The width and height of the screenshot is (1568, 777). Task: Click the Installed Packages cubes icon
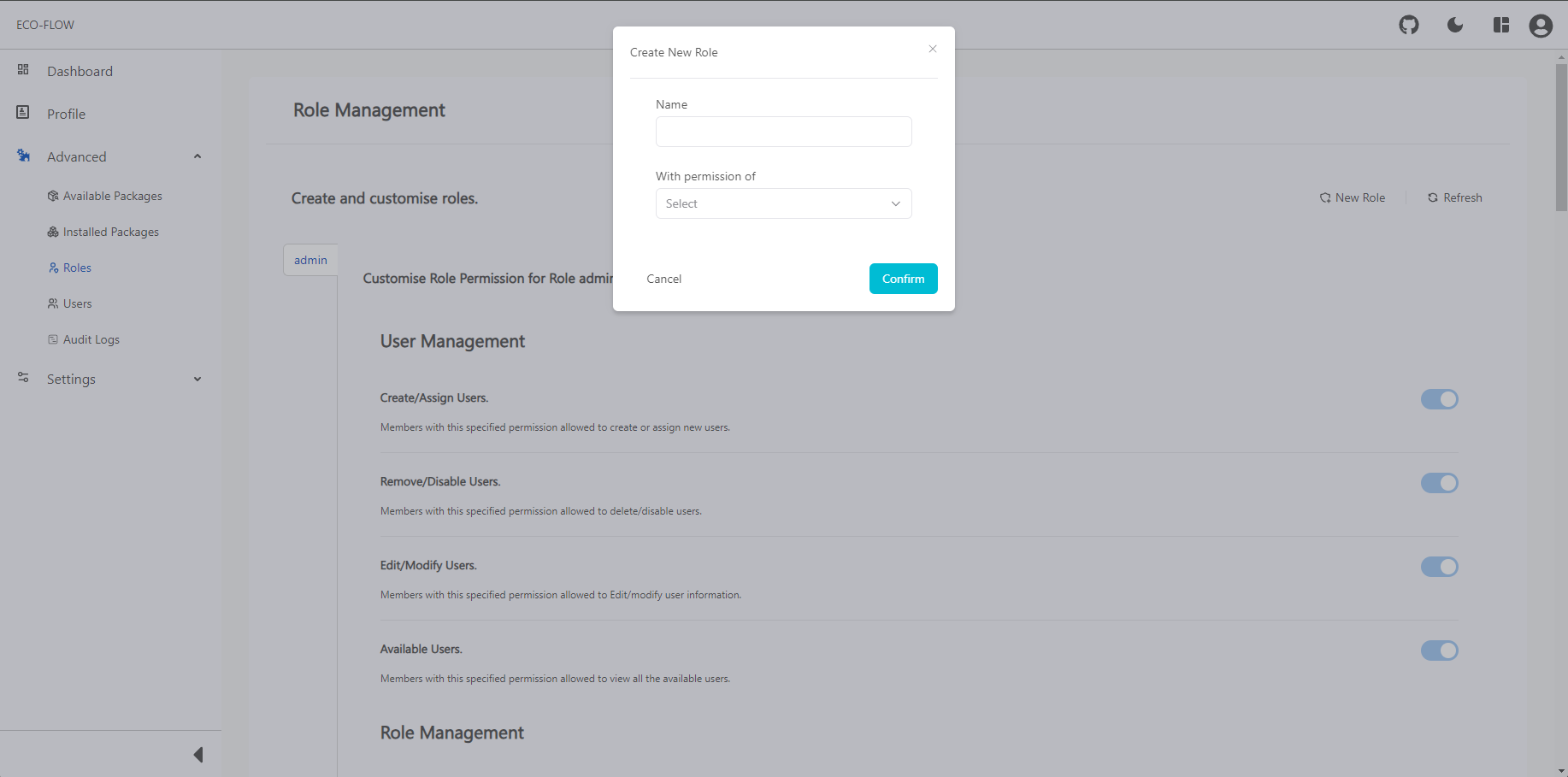[x=53, y=232]
